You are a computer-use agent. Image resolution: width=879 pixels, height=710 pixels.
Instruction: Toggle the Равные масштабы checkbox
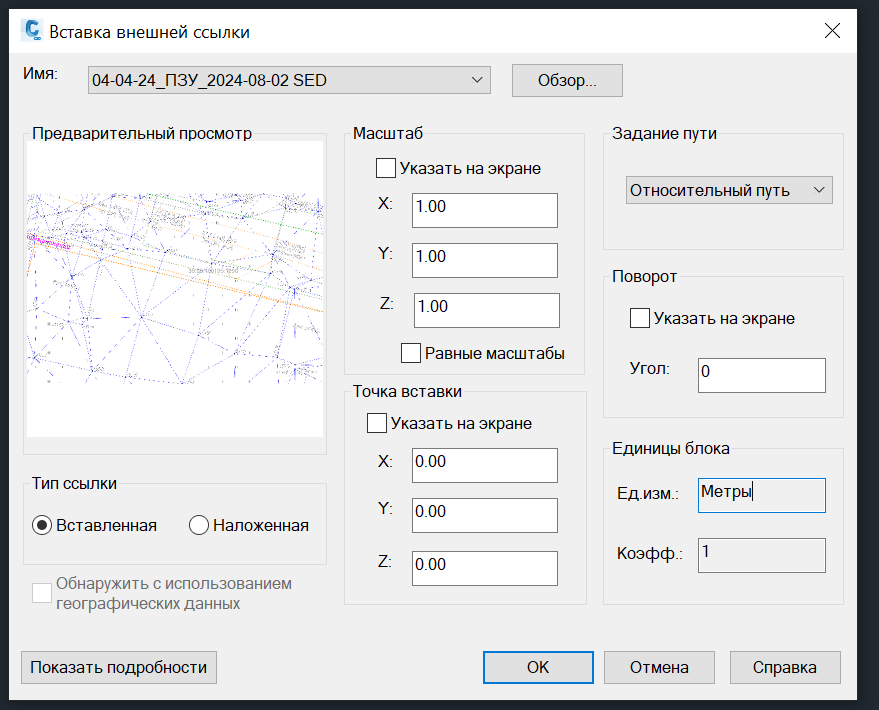point(411,353)
